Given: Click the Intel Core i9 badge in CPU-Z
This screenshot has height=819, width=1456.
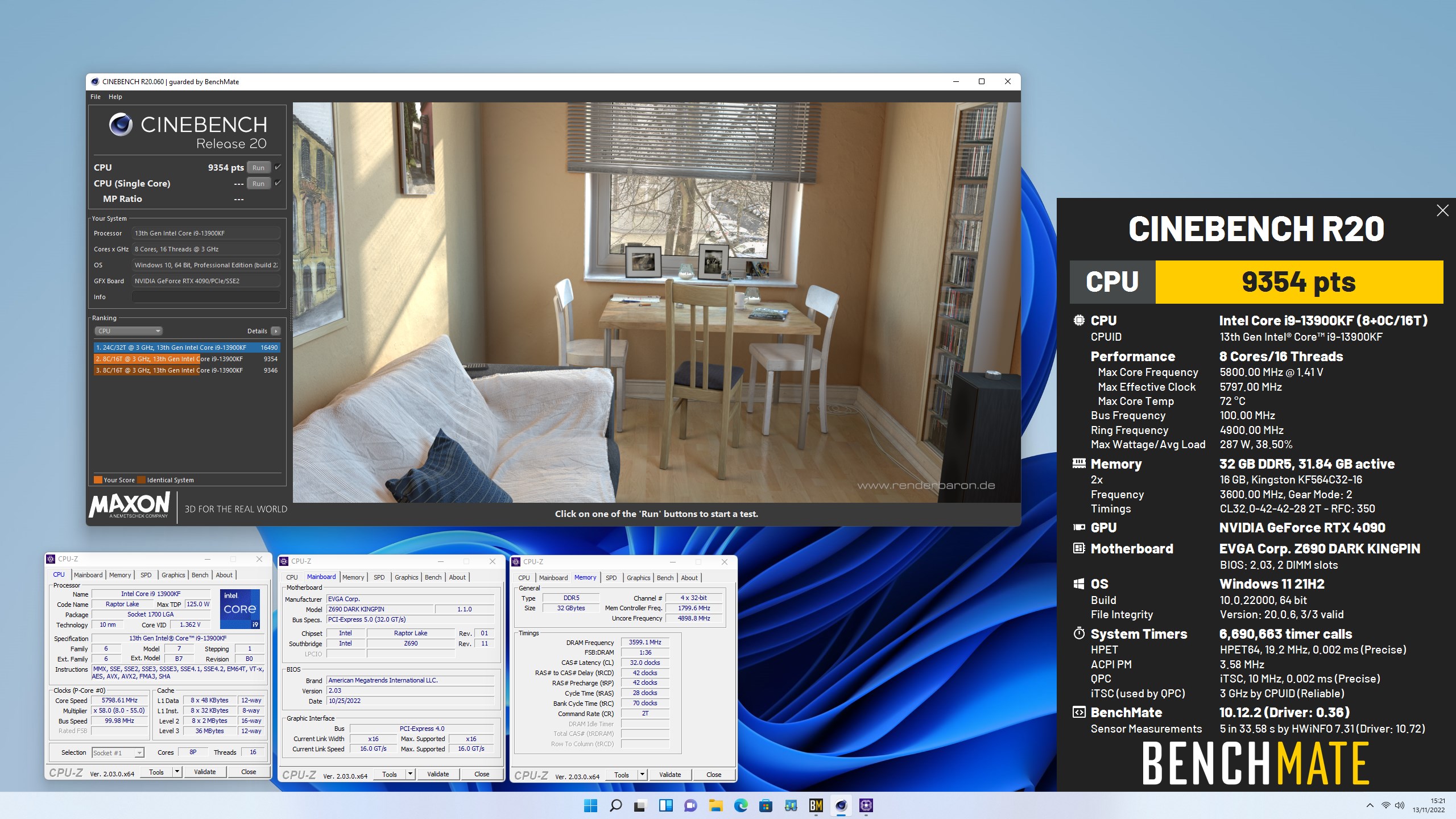Looking at the screenshot, I should coord(240,609).
